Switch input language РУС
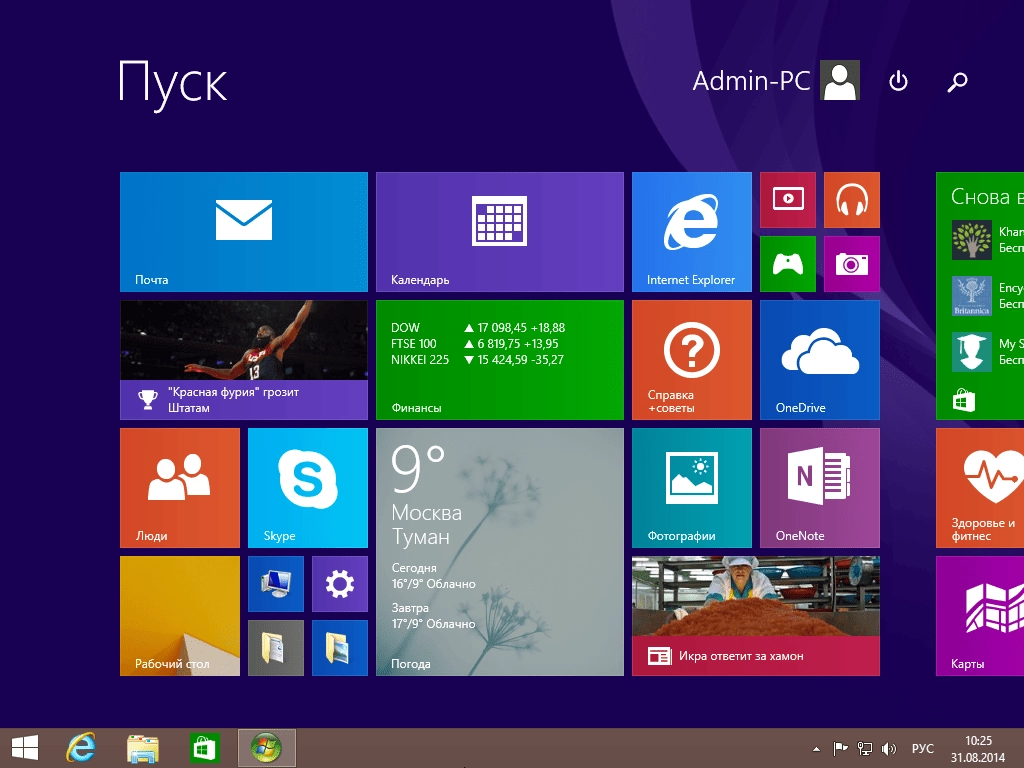1024x768 pixels. point(923,748)
